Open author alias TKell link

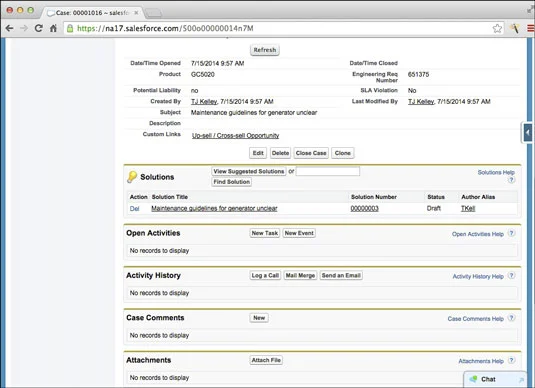(468, 208)
